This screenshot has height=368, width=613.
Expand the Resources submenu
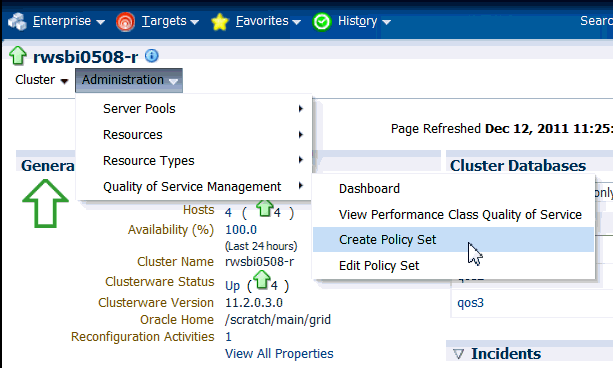(x=194, y=135)
